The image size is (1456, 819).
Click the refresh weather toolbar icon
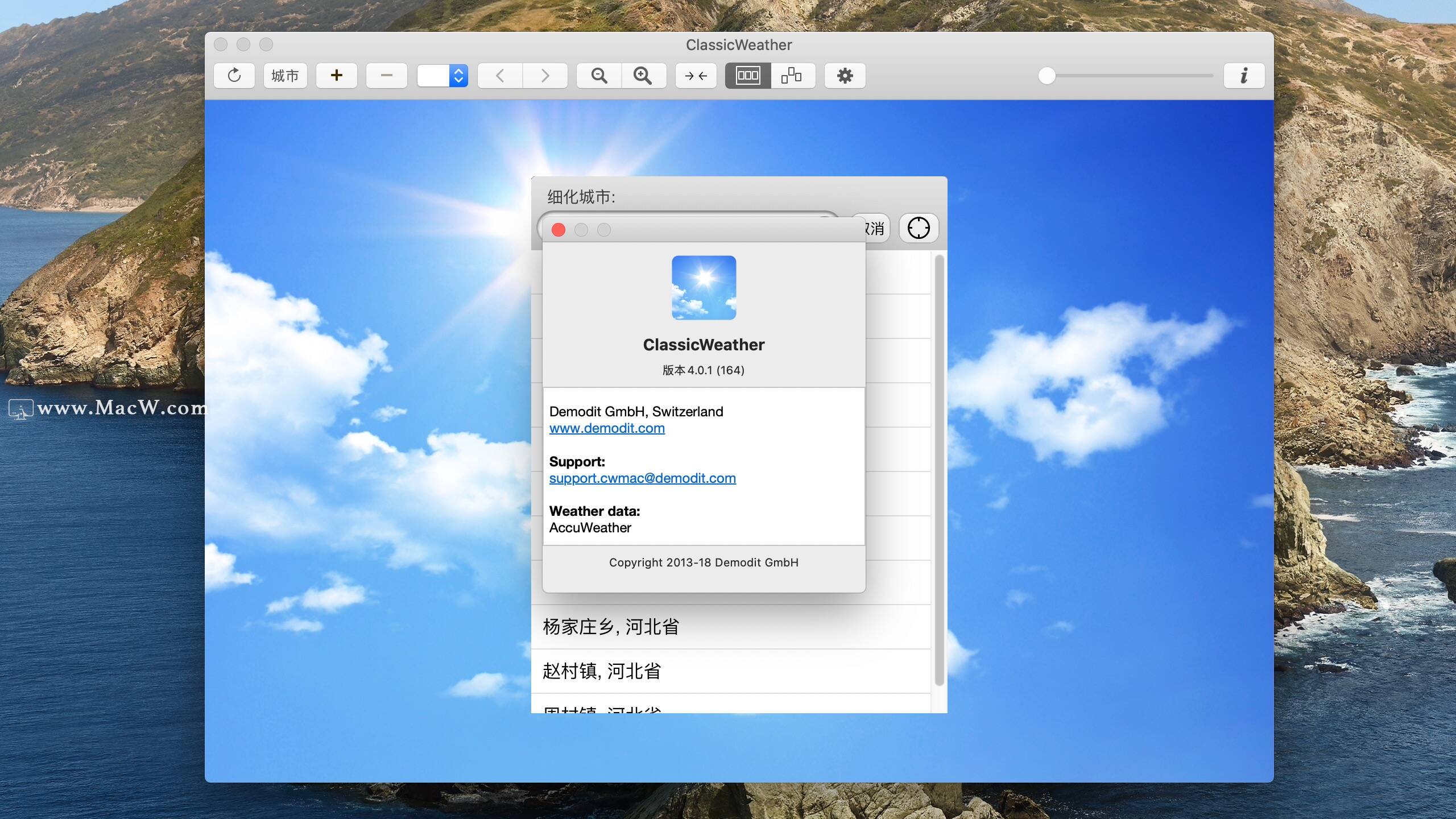click(234, 76)
